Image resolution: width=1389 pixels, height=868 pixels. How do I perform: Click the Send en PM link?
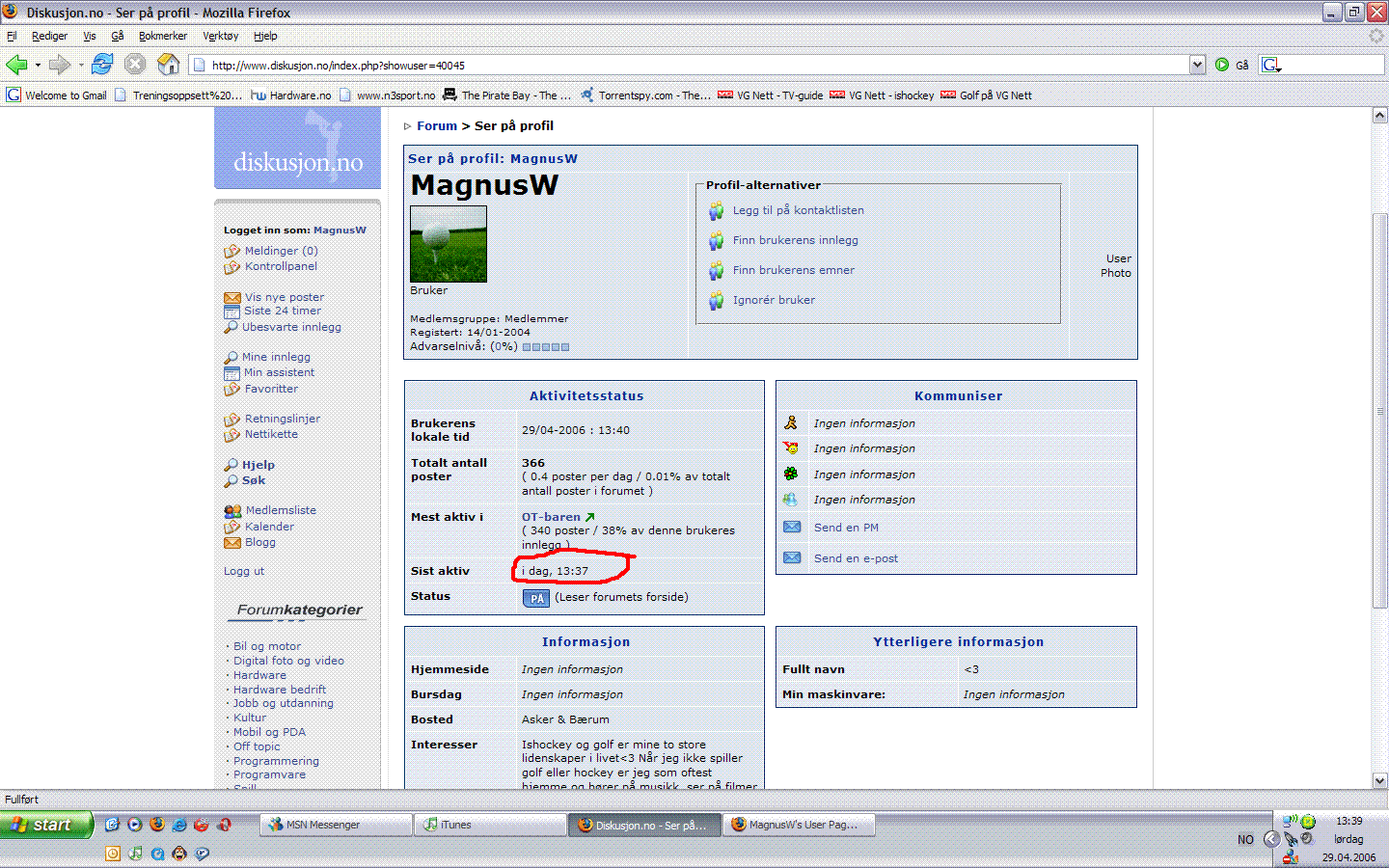tap(846, 528)
